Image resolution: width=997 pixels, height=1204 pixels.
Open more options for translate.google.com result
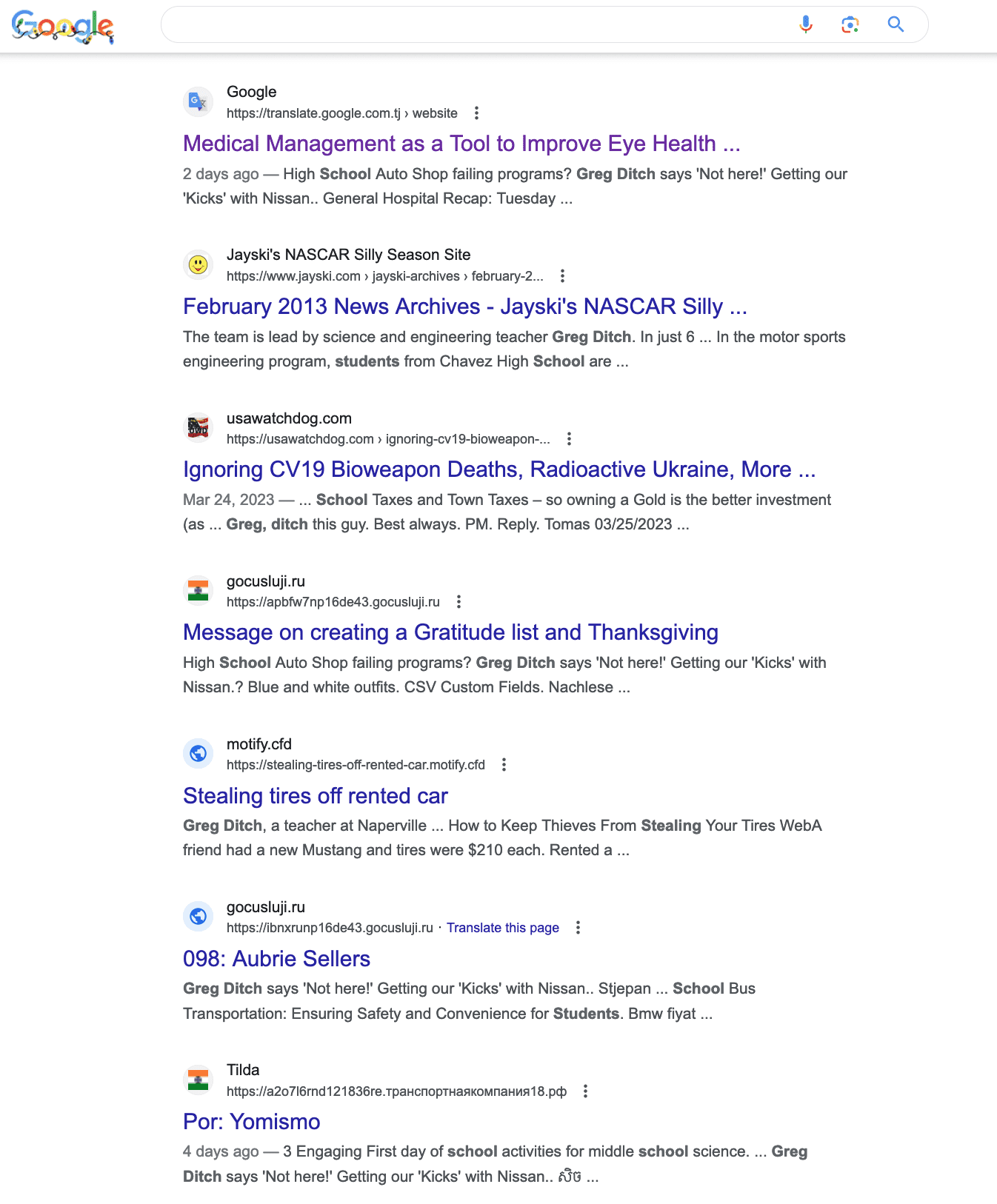point(476,113)
